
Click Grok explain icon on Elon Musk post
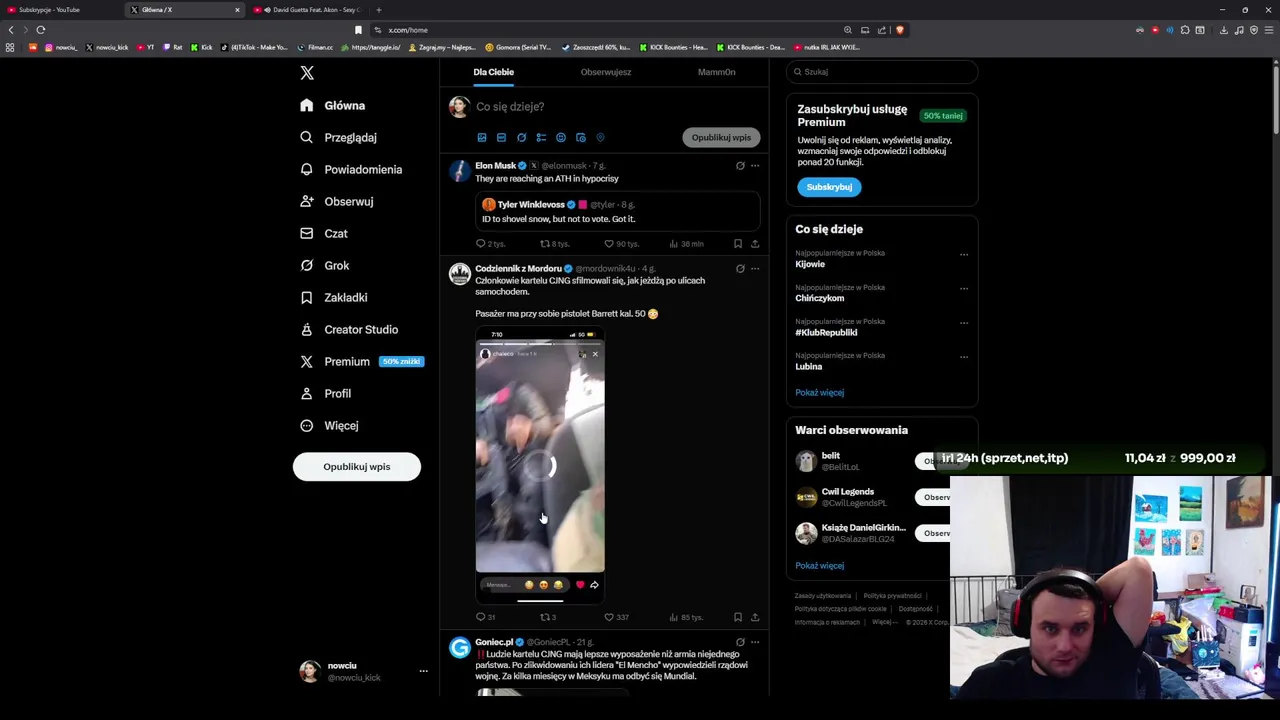coord(740,166)
